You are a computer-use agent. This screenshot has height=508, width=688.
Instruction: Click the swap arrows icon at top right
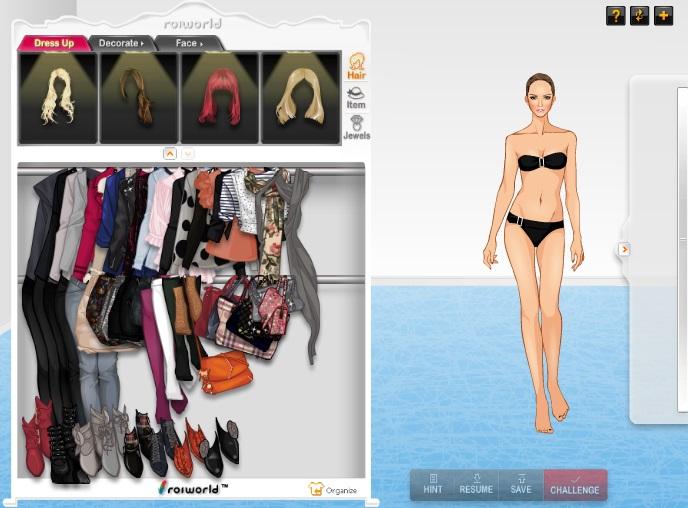point(639,16)
